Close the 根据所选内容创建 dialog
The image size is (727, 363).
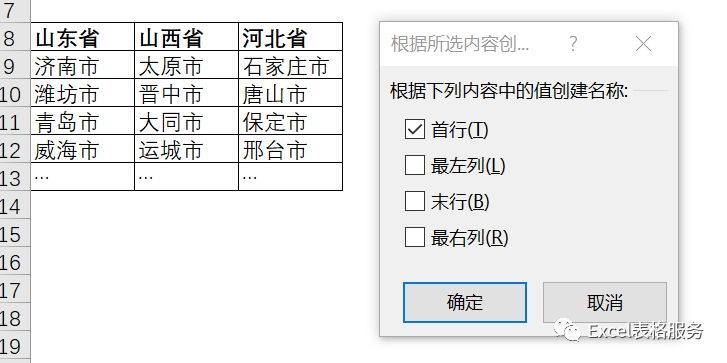pyautogui.click(x=644, y=45)
